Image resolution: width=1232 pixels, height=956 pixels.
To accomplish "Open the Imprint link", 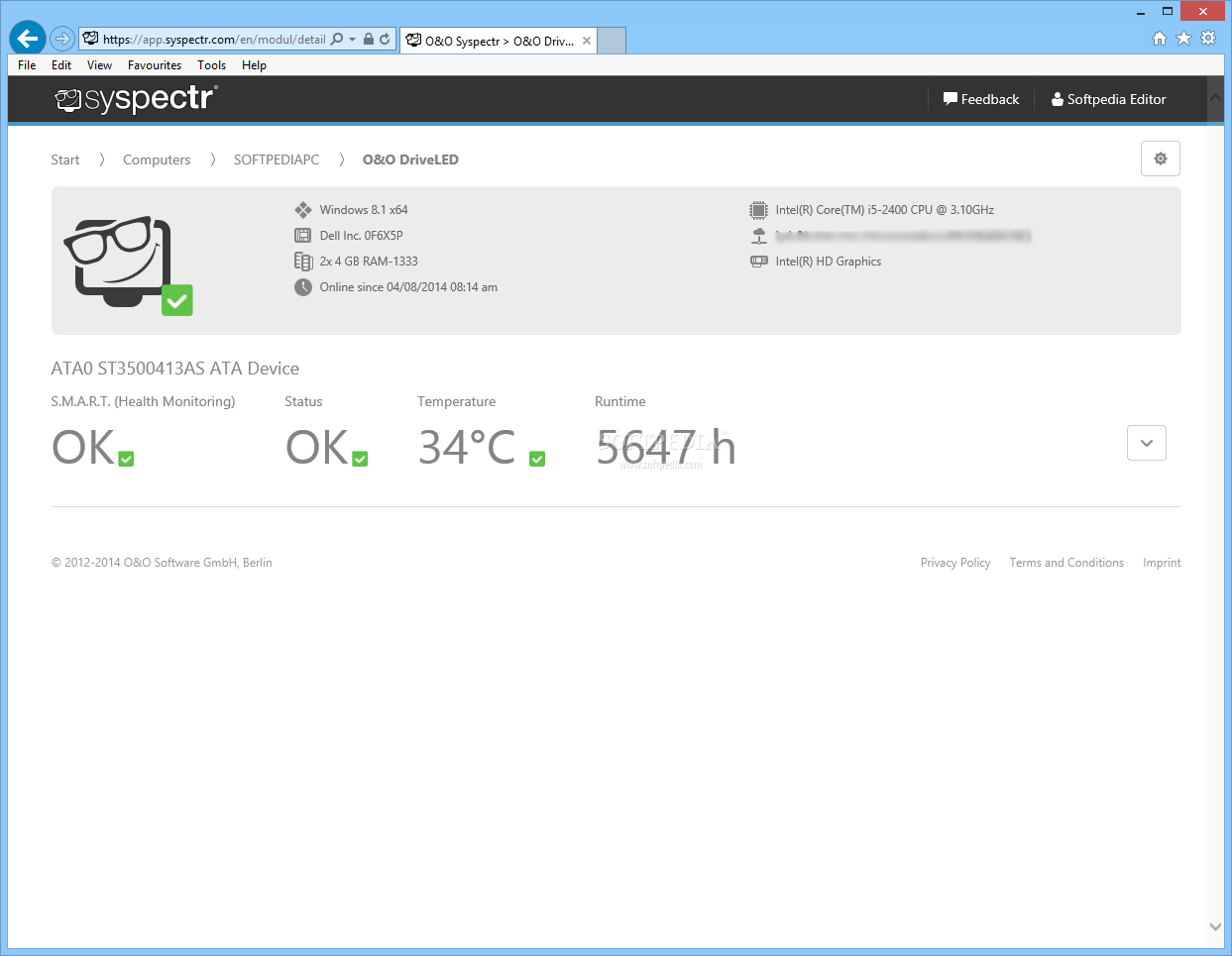I will coord(1162,563).
